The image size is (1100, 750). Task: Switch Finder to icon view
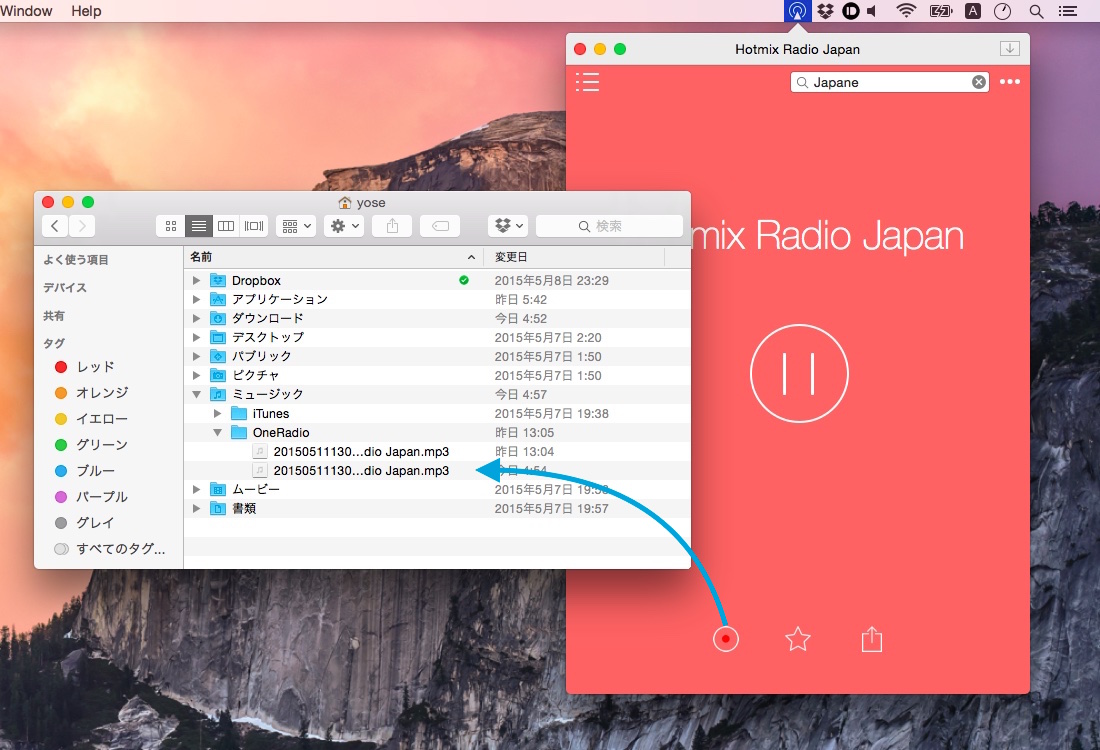170,226
